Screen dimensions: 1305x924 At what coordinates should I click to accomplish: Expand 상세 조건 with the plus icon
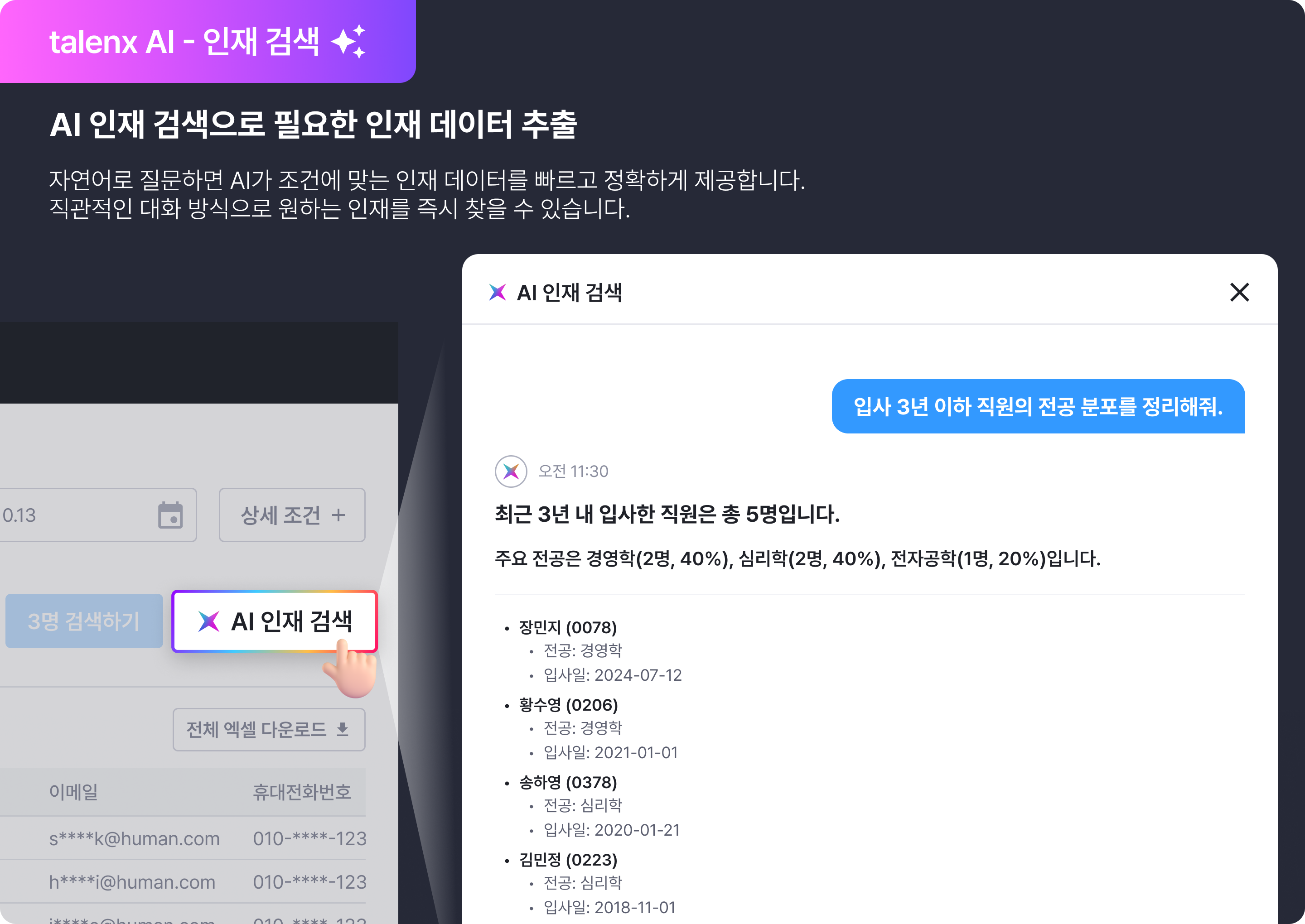click(x=338, y=515)
